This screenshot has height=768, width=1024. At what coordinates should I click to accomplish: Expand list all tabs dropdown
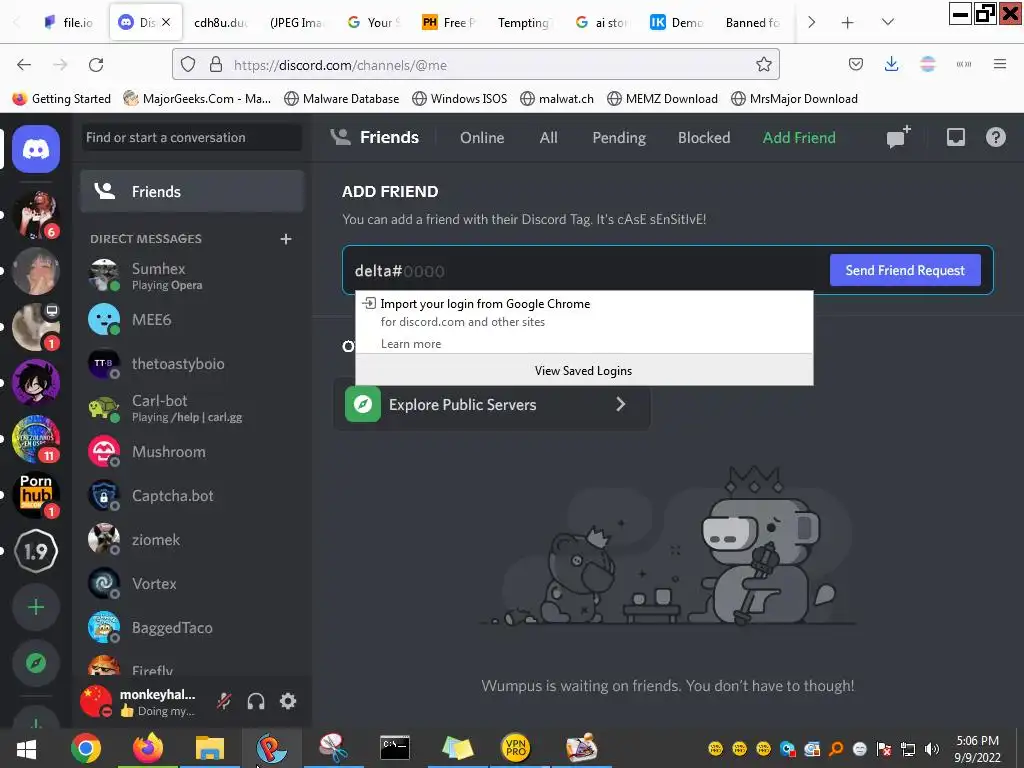(x=888, y=22)
